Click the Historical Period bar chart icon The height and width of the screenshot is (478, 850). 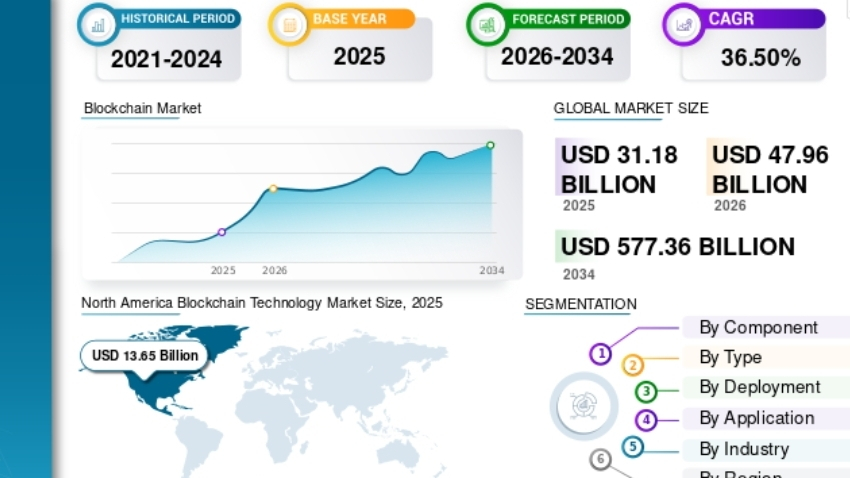tap(98, 24)
